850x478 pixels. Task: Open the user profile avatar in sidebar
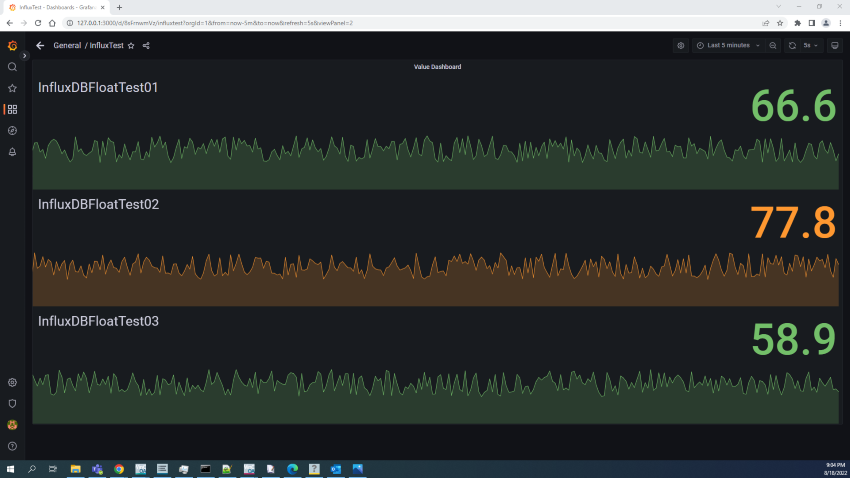coord(12,425)
